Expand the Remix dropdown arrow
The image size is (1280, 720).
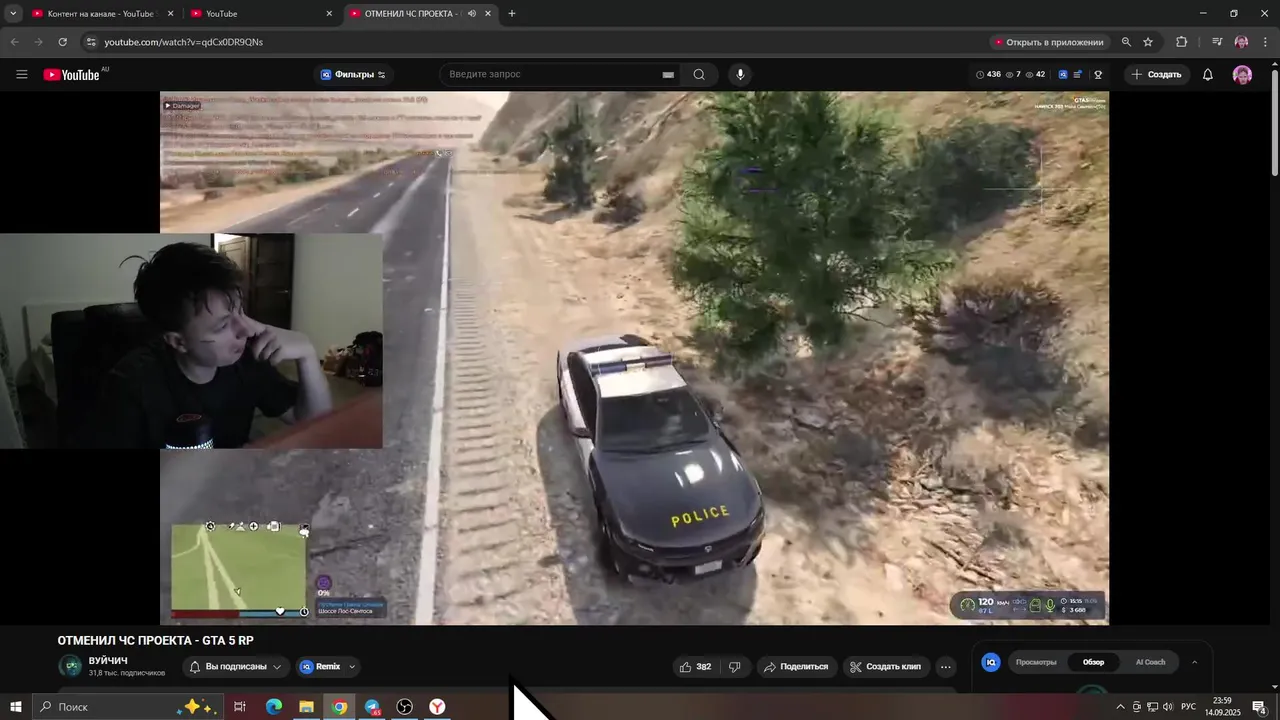352,666
